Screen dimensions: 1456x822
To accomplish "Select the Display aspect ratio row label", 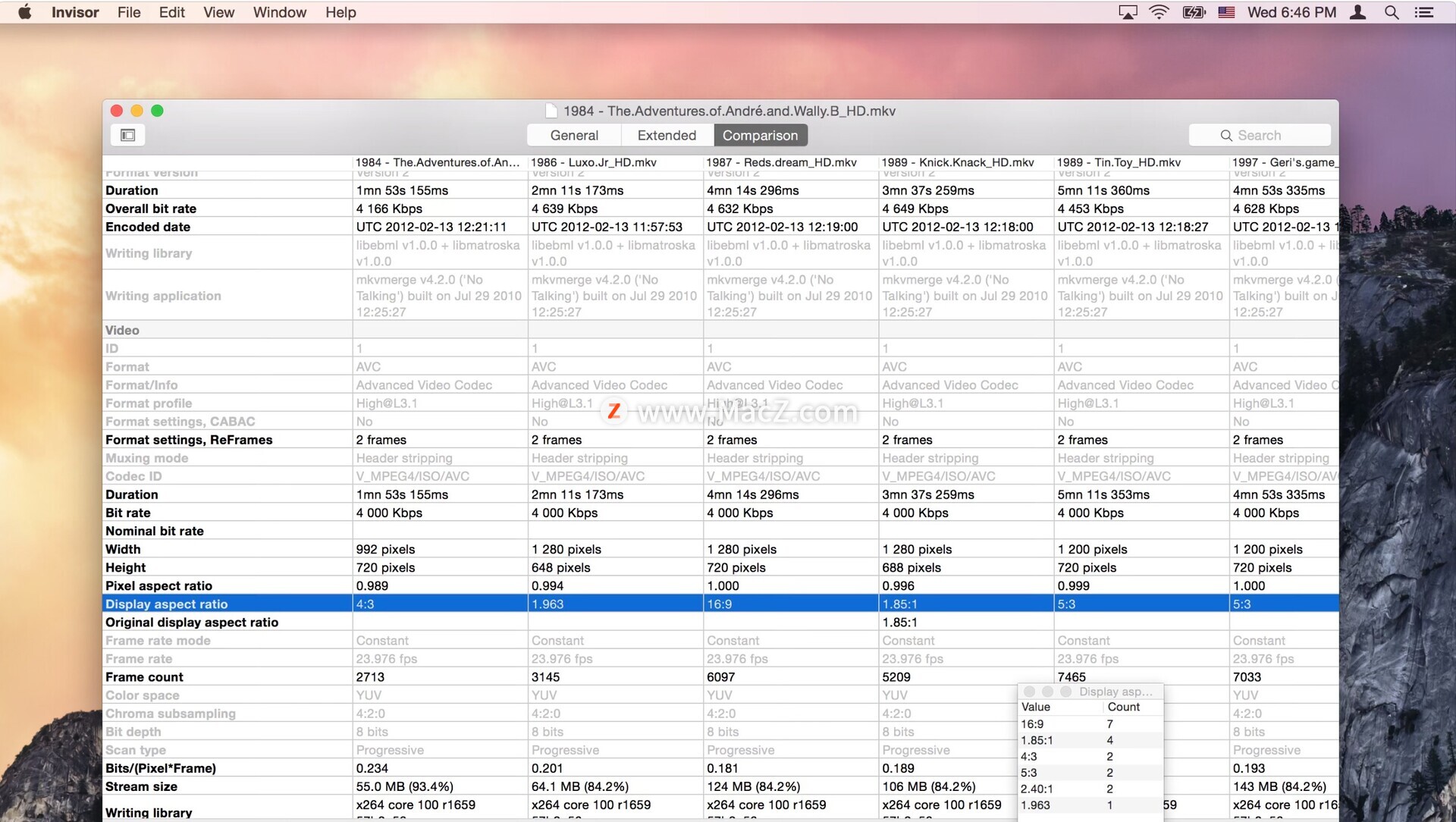I will click(166, 604).
